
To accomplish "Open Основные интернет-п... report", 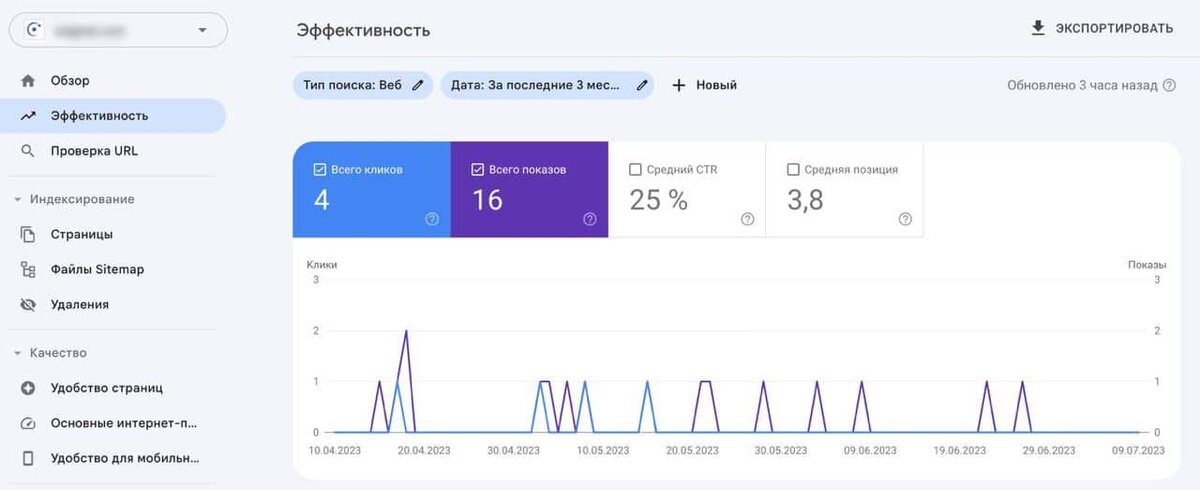I will pyautogui.click(x=125, y=423).
